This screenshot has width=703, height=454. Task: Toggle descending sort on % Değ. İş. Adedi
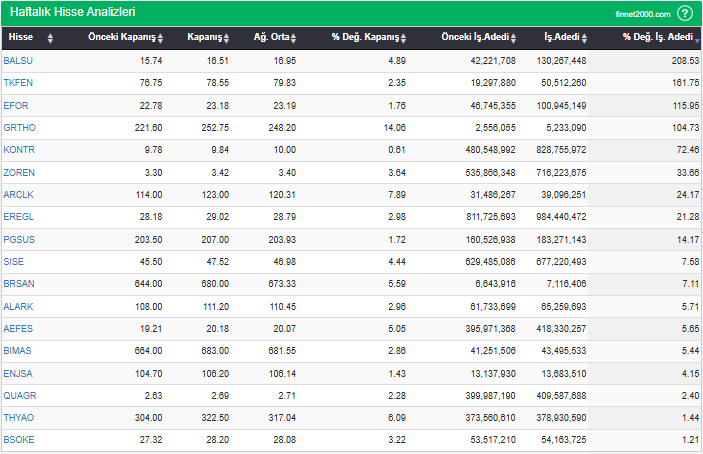[697, 38]
